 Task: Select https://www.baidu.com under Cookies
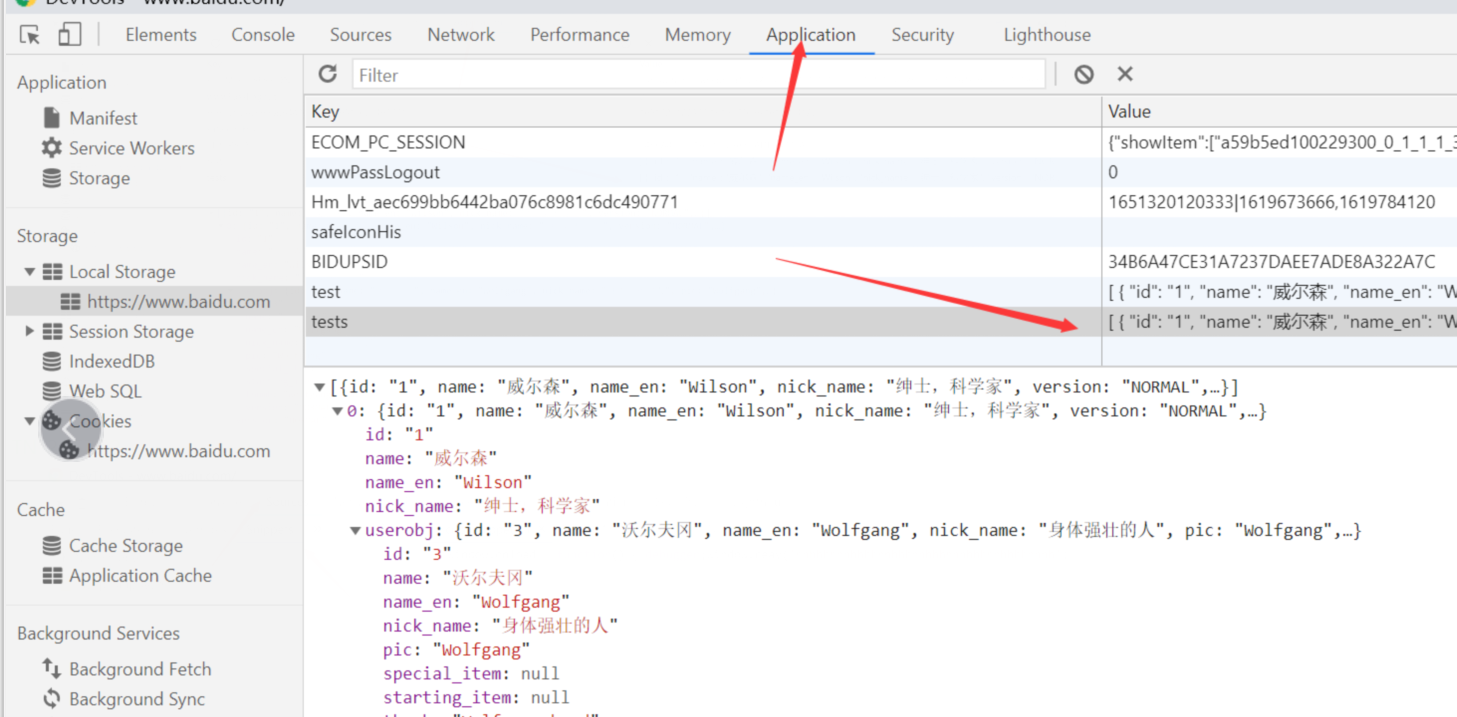[178, 451]
